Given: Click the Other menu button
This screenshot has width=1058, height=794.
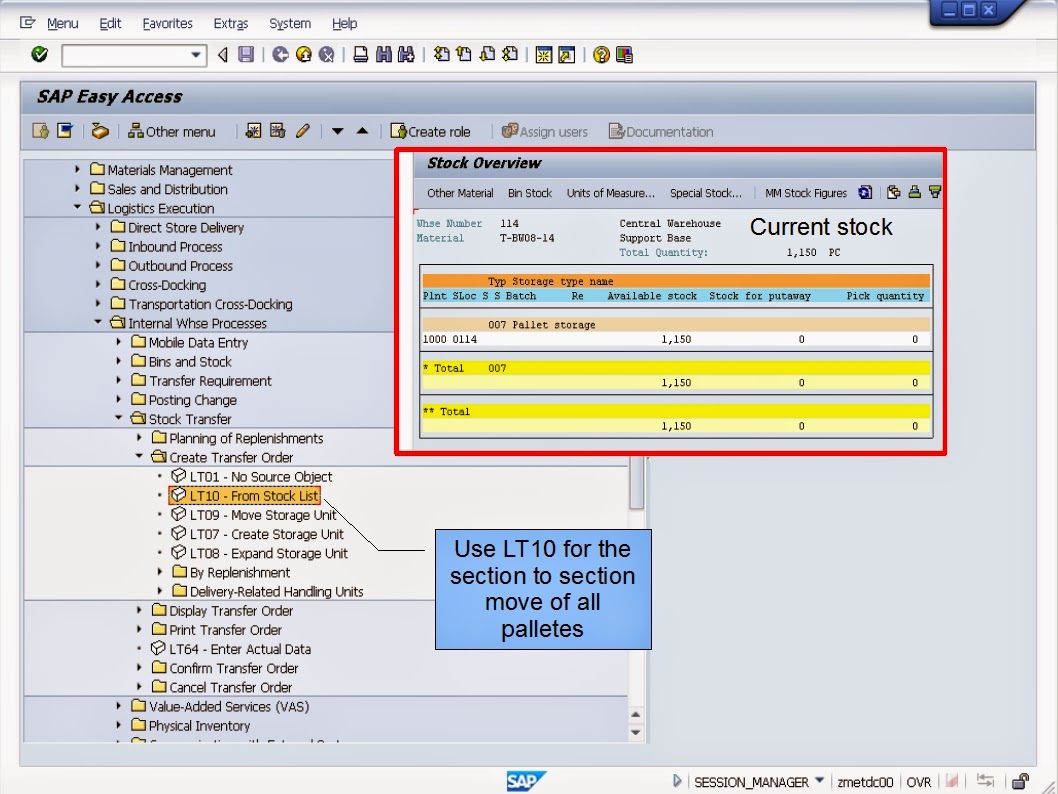Looking at the screenshot, I should tap(172, 132).
